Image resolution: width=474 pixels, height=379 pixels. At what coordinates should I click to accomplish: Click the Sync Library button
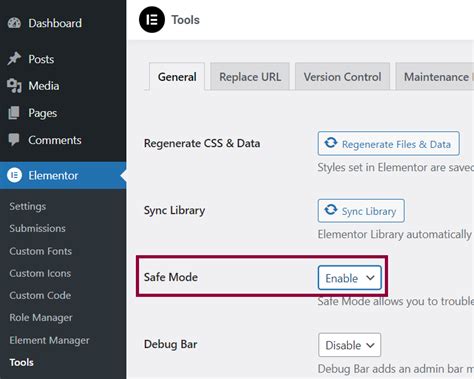point(361,211)
